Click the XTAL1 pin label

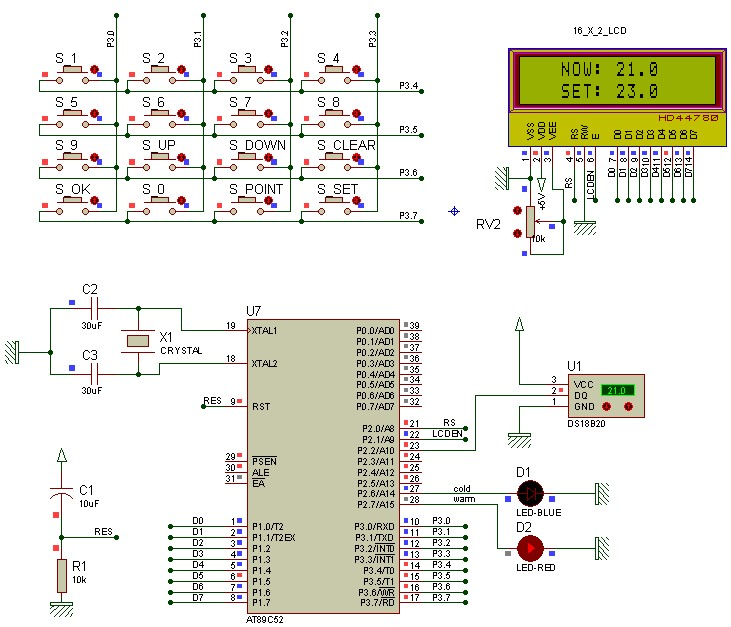click(264, 331)
